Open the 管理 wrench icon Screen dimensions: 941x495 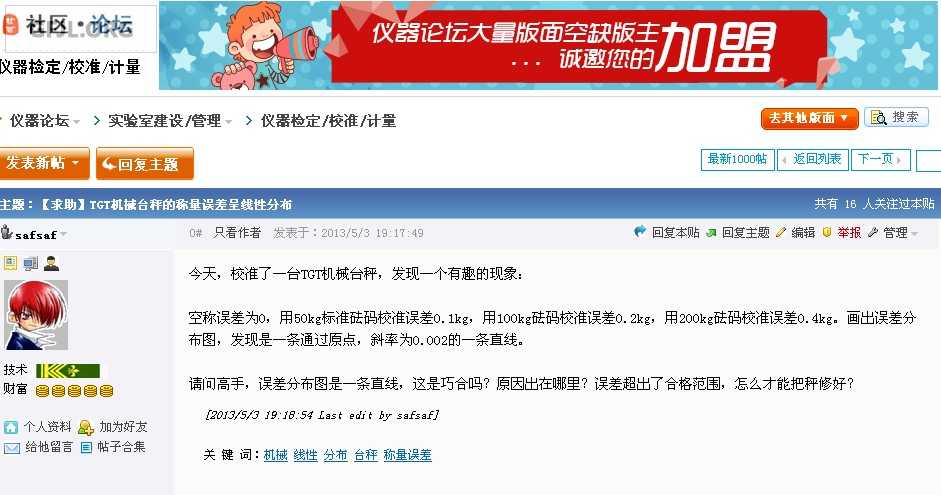point(873,232)
